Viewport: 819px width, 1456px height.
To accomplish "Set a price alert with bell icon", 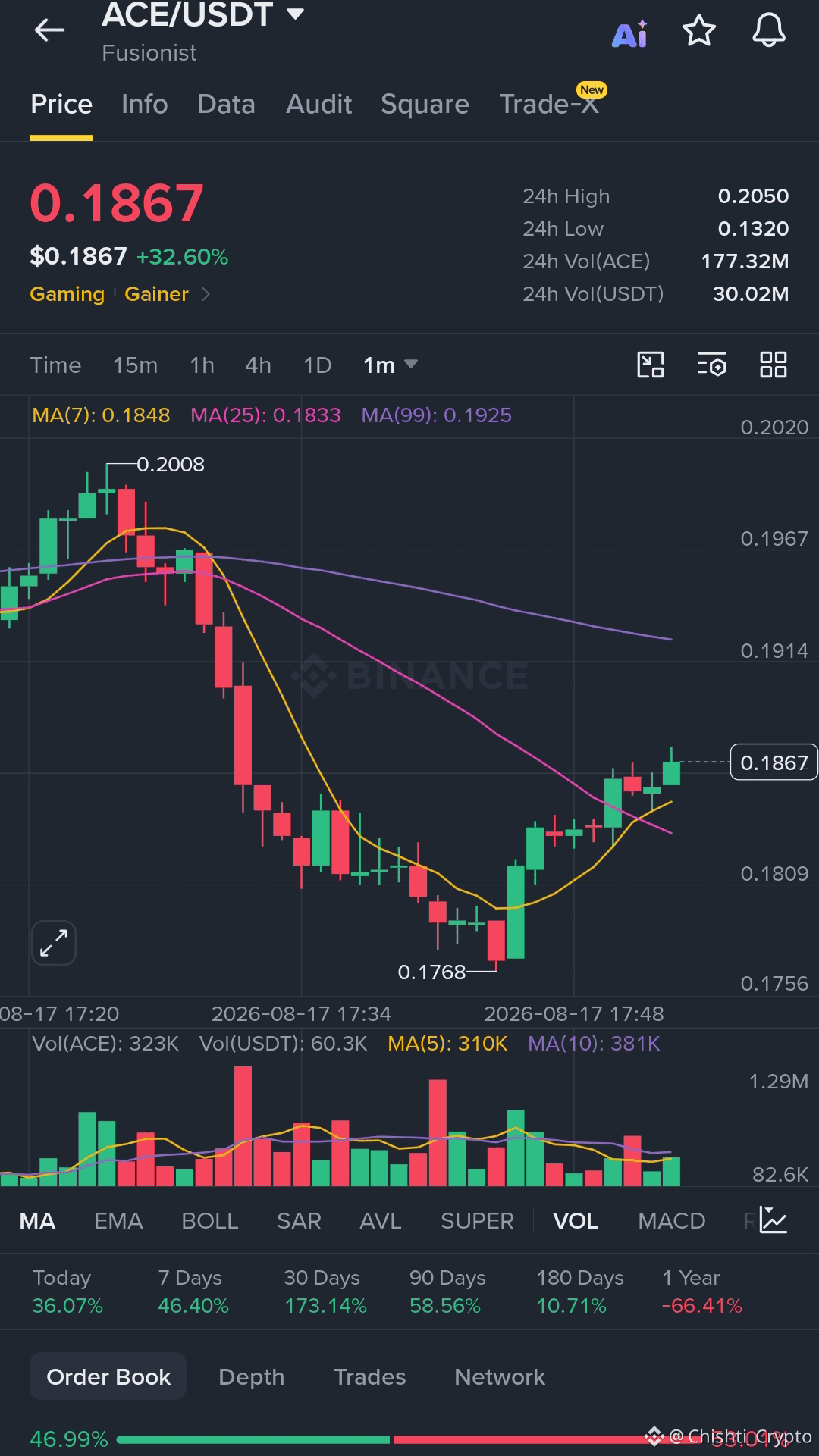I will [x=768, y=31].
